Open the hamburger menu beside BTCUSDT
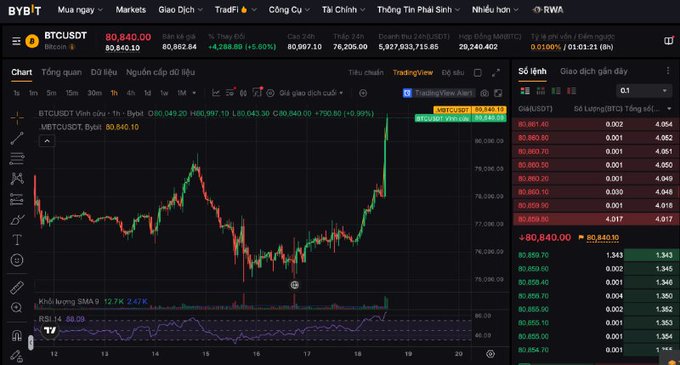Viewport: 680px width, 365px height. 16,41
